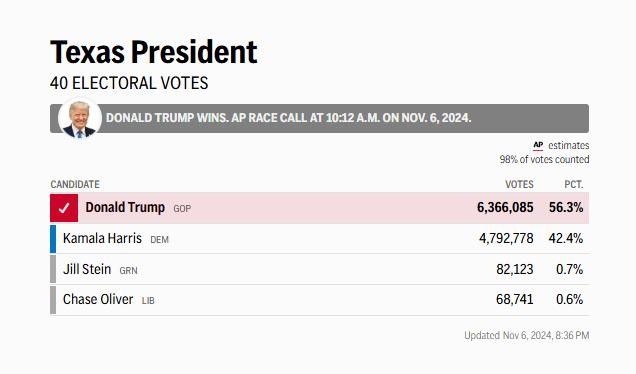Click Trump's vote total 6,366,085
Screen dimensions: 636x374
tap(505, 208)
